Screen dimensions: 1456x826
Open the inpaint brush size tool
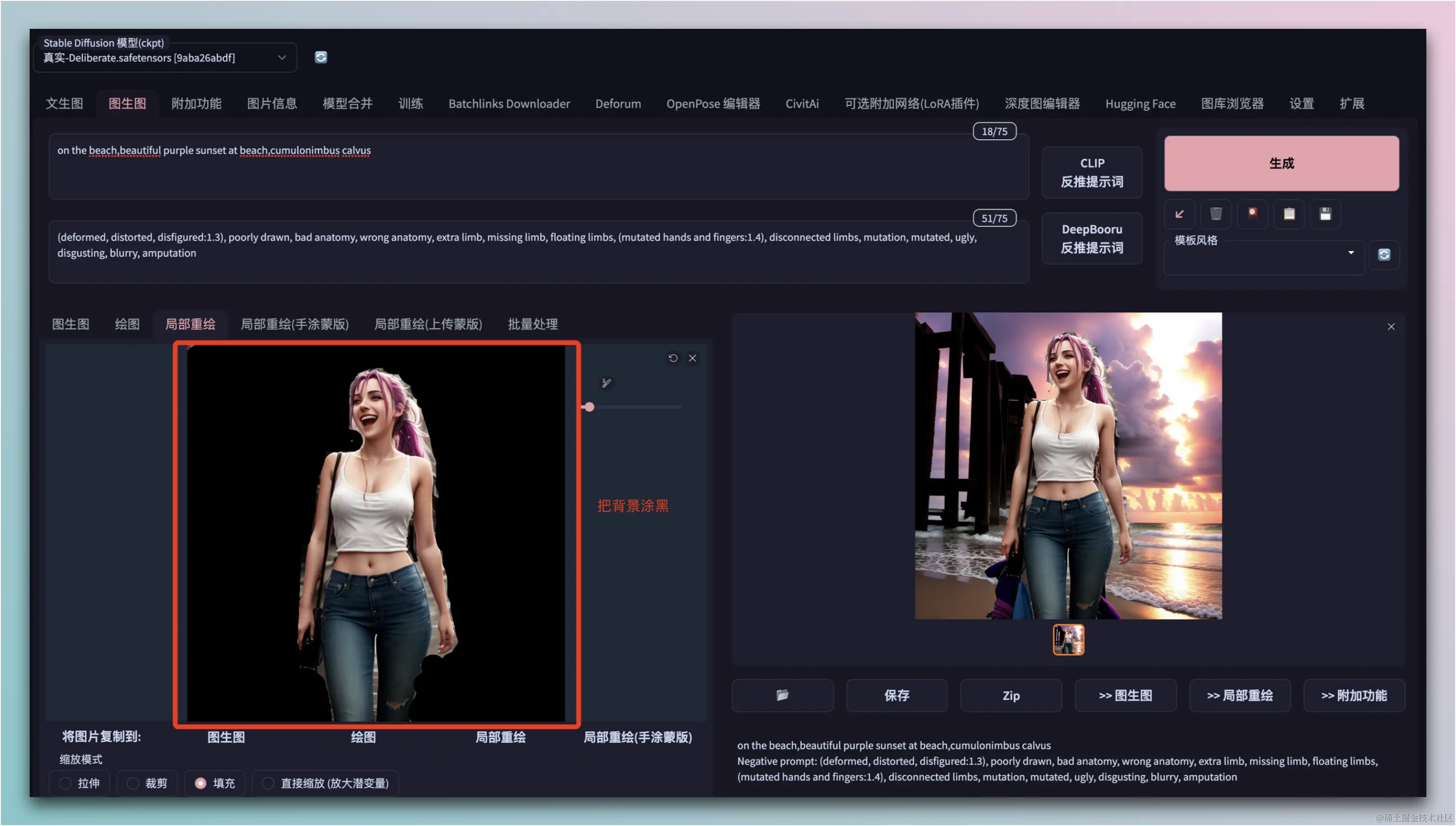coord(606,384)
